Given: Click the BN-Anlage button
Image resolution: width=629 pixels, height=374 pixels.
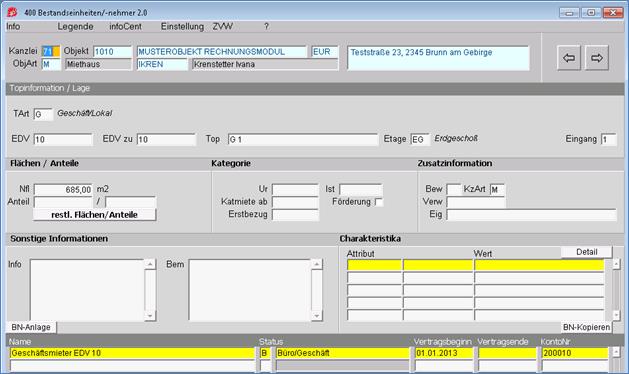Looking at the screenshot, I should pos(31,327).
